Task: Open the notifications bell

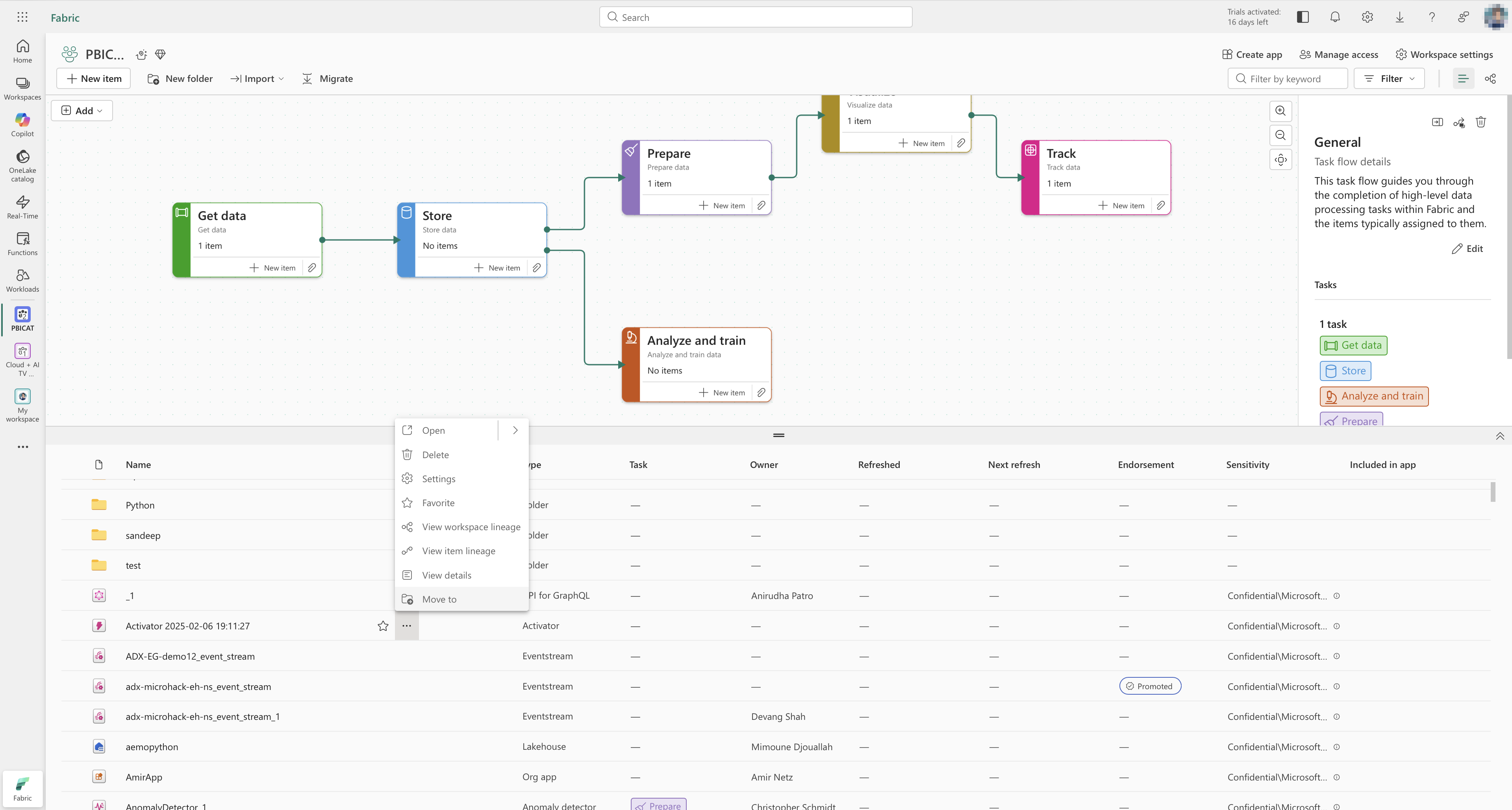Action: click(1335, 17)
